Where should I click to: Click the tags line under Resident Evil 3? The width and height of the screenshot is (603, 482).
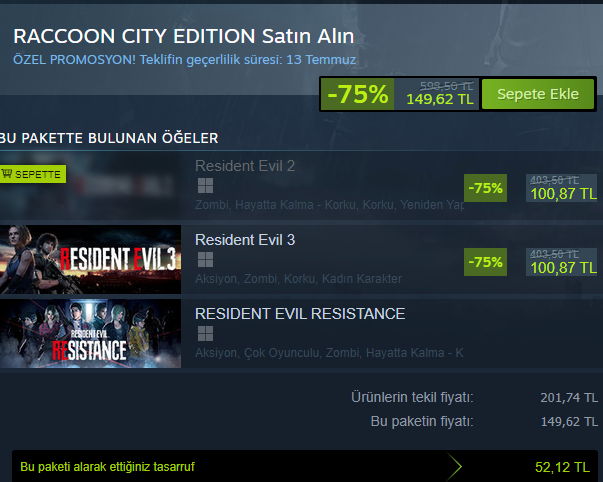(298, 279)
